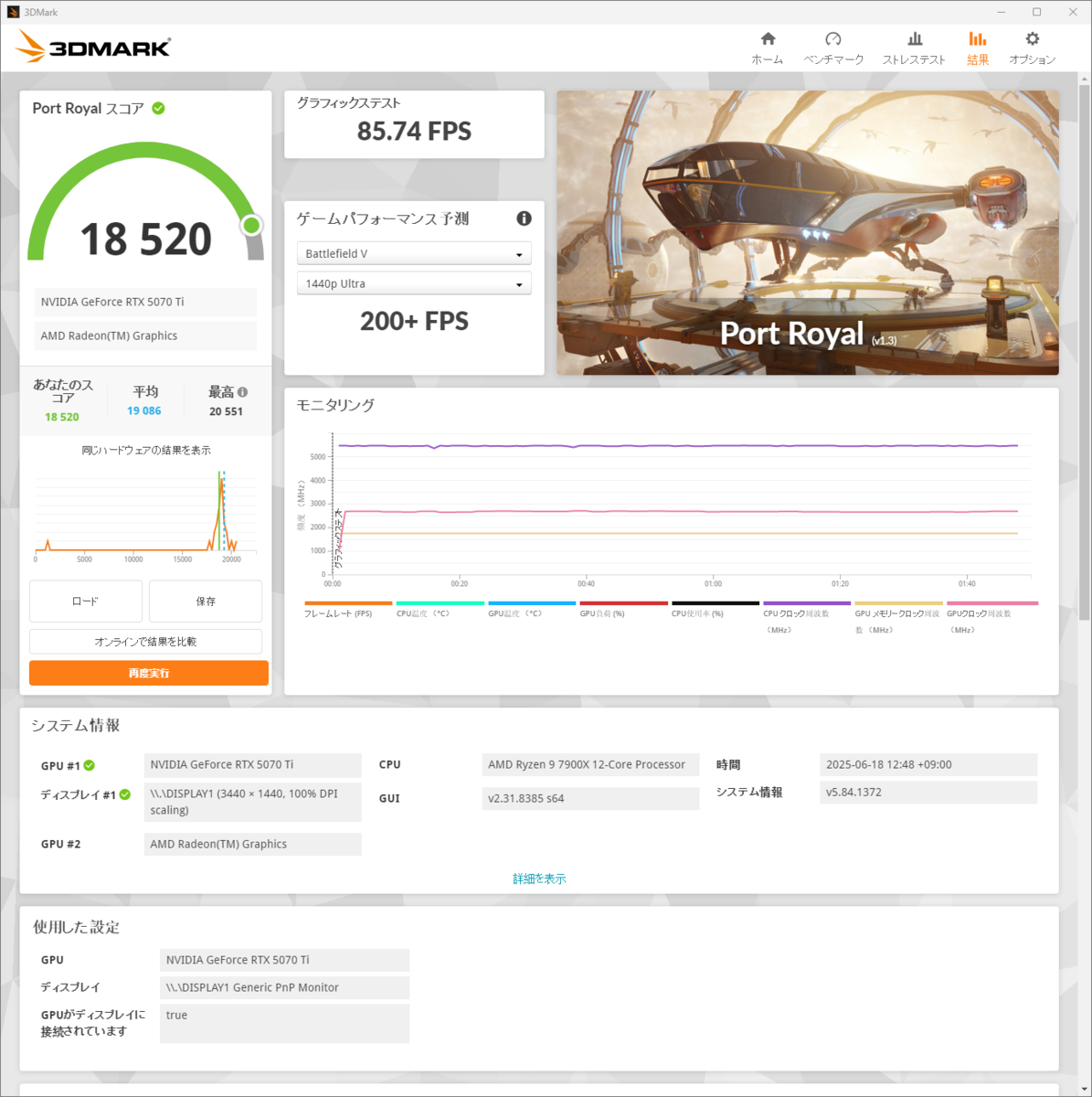Click the best score 20 551
Image resolution: width=1092 pixels, height=1097 pixels.
click(x=226, y=411)
